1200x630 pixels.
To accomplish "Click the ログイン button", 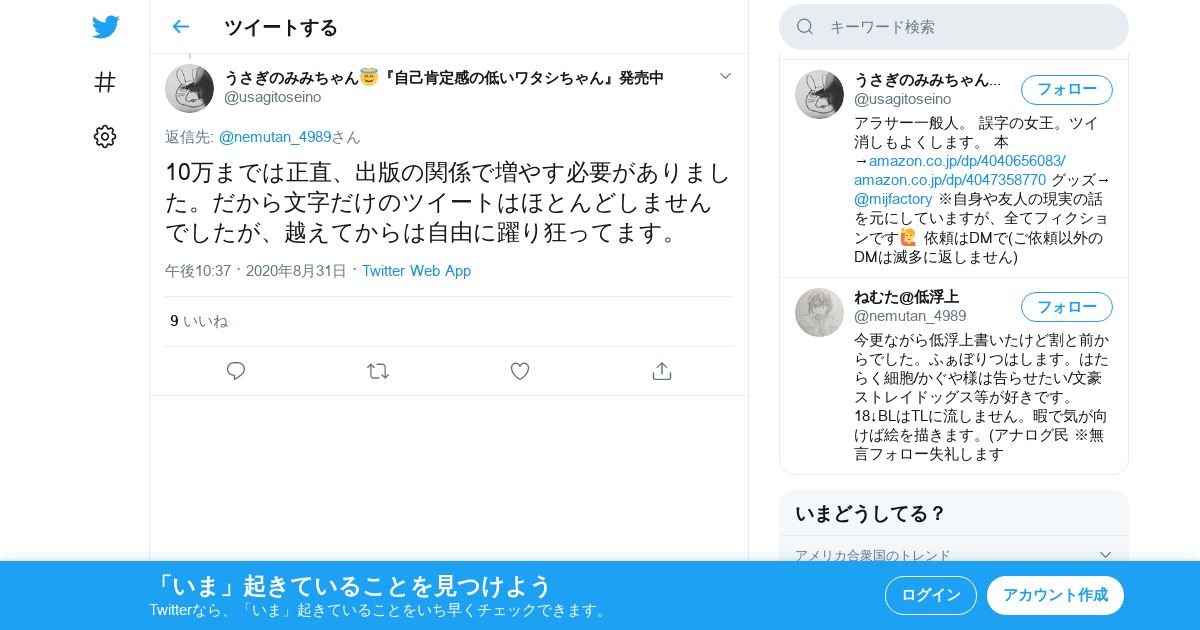I will click(x=931, y=595).
